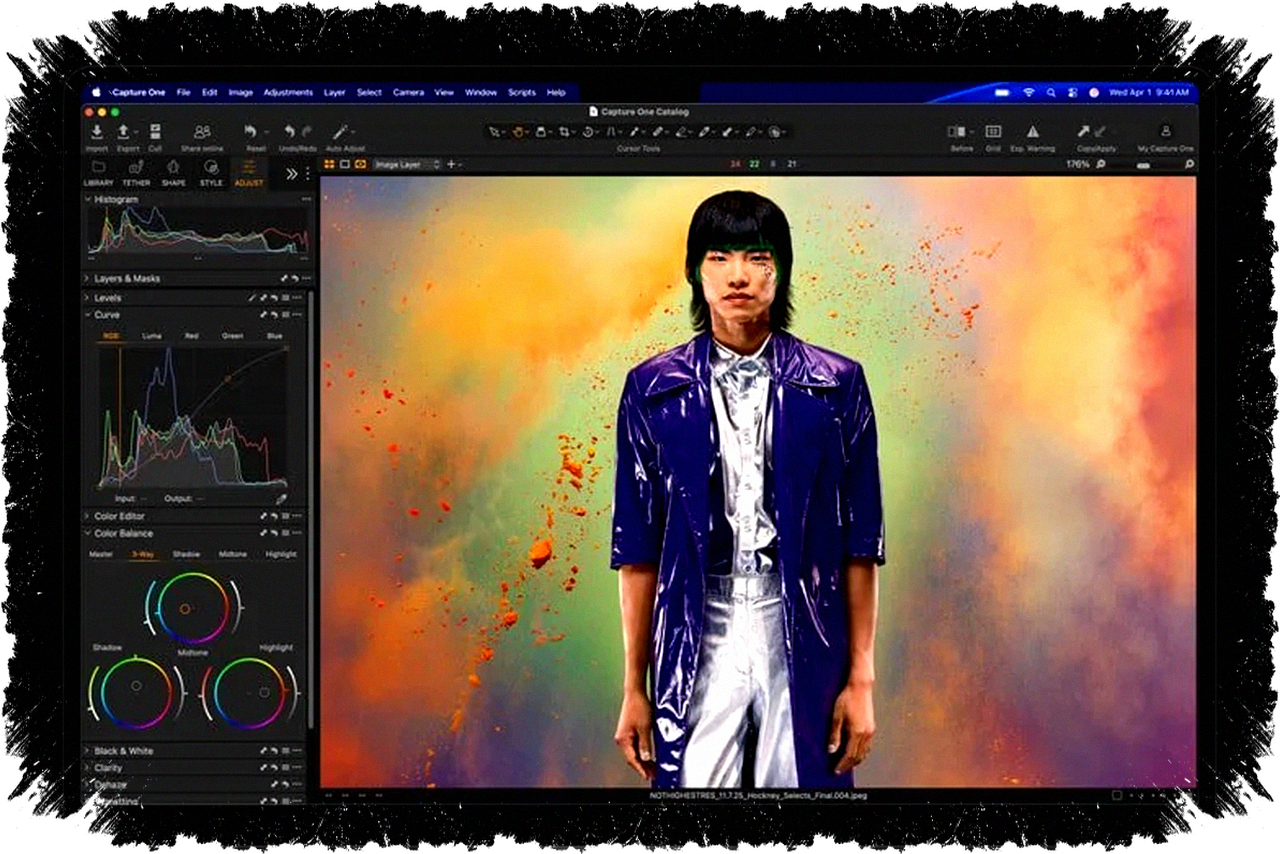Click the Export icon
This screenshot has height=854, width=1280.
[x=124, y=132]
